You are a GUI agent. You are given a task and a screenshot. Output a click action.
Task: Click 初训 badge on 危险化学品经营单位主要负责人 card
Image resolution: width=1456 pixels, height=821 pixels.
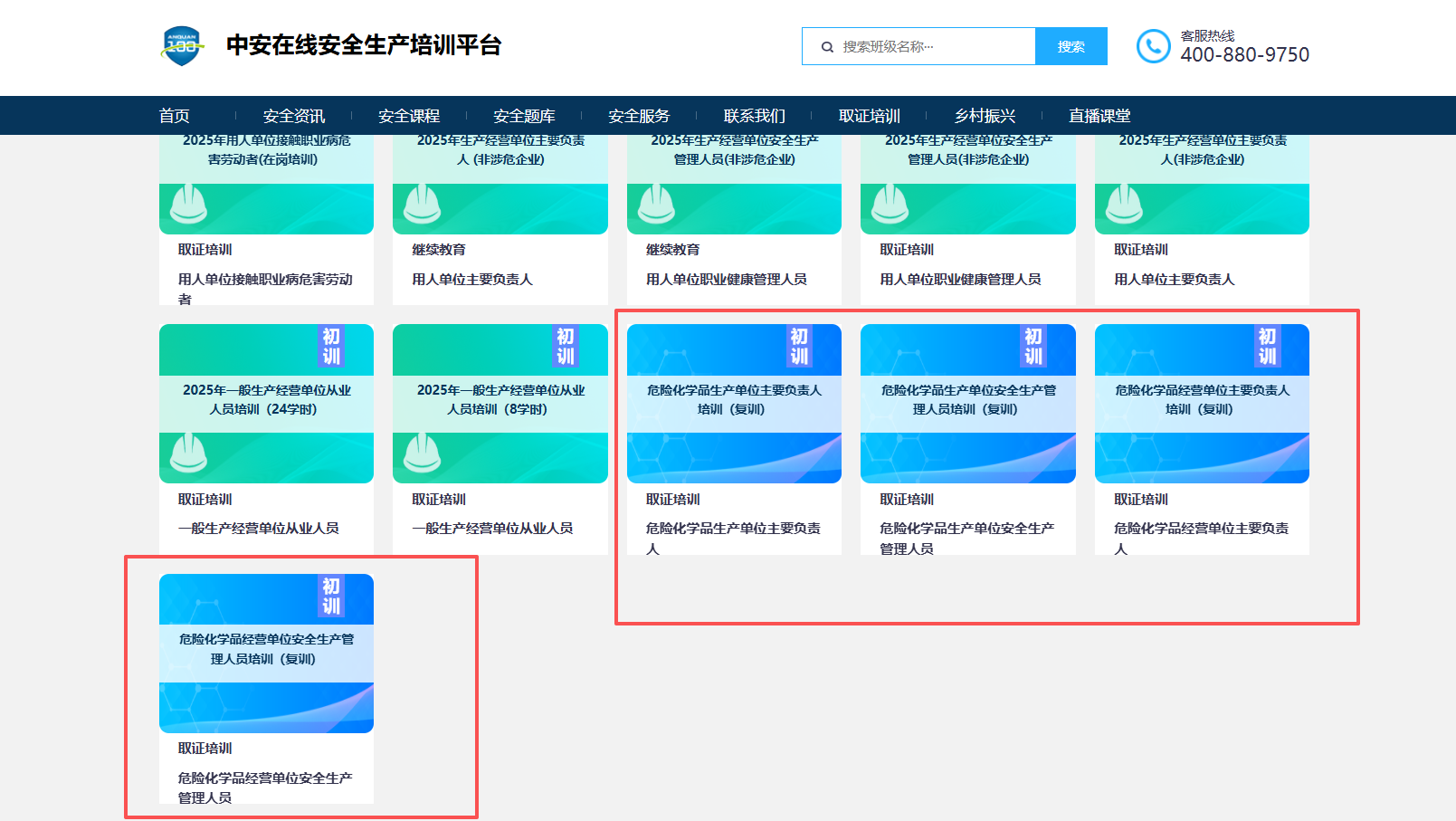tap(1267, 347)
